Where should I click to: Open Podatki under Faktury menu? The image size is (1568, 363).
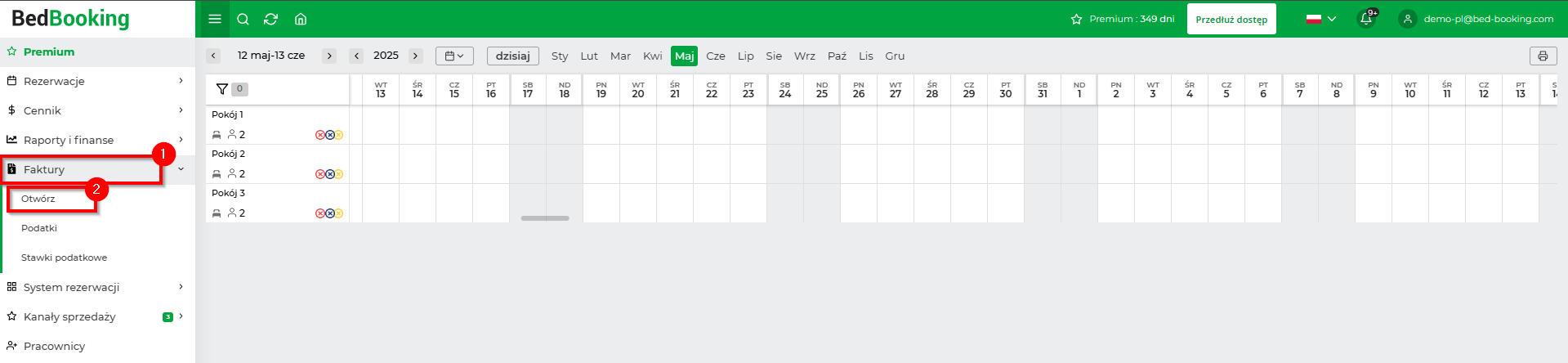39,228
